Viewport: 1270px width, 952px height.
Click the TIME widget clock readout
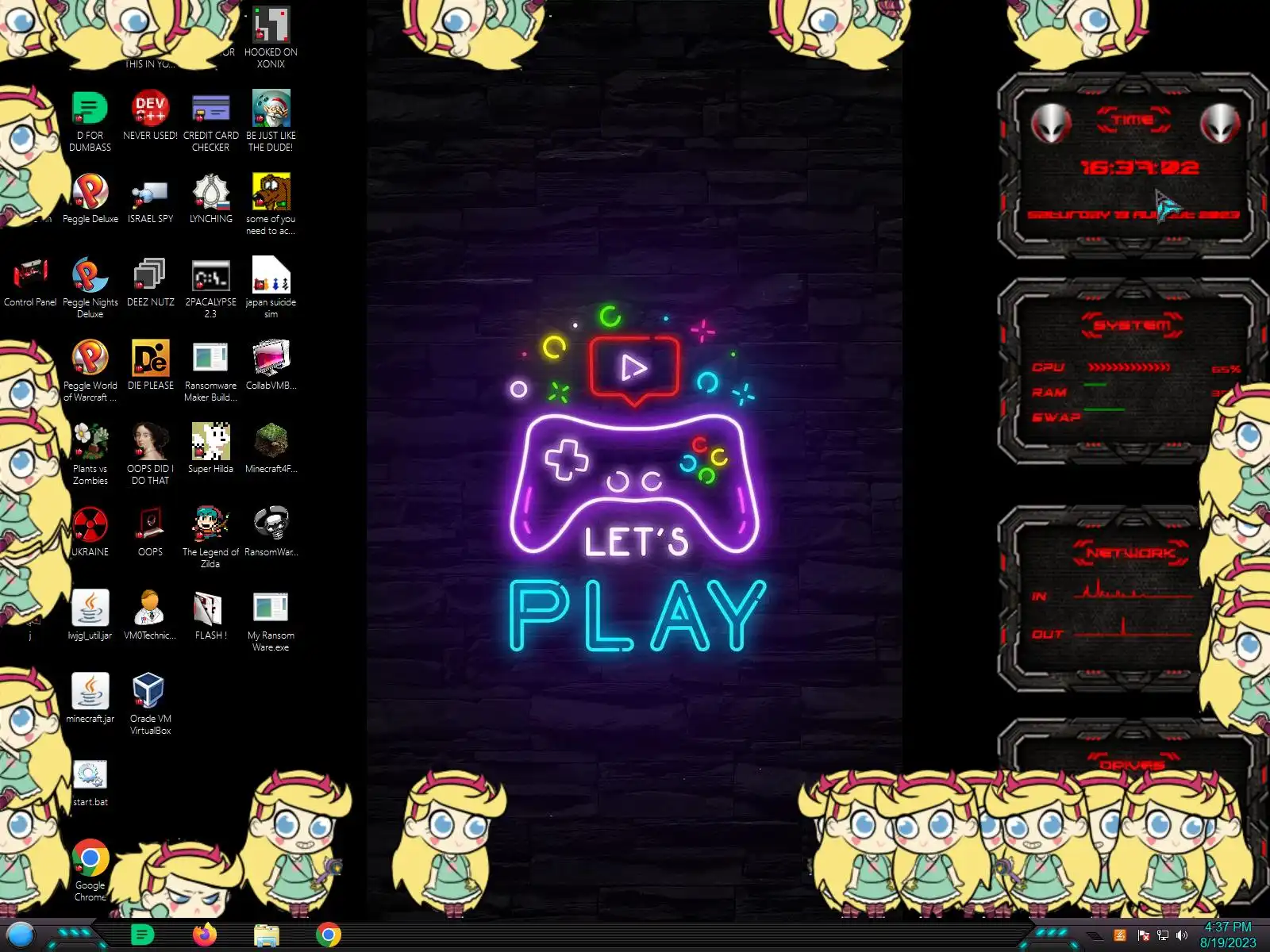1139,167
